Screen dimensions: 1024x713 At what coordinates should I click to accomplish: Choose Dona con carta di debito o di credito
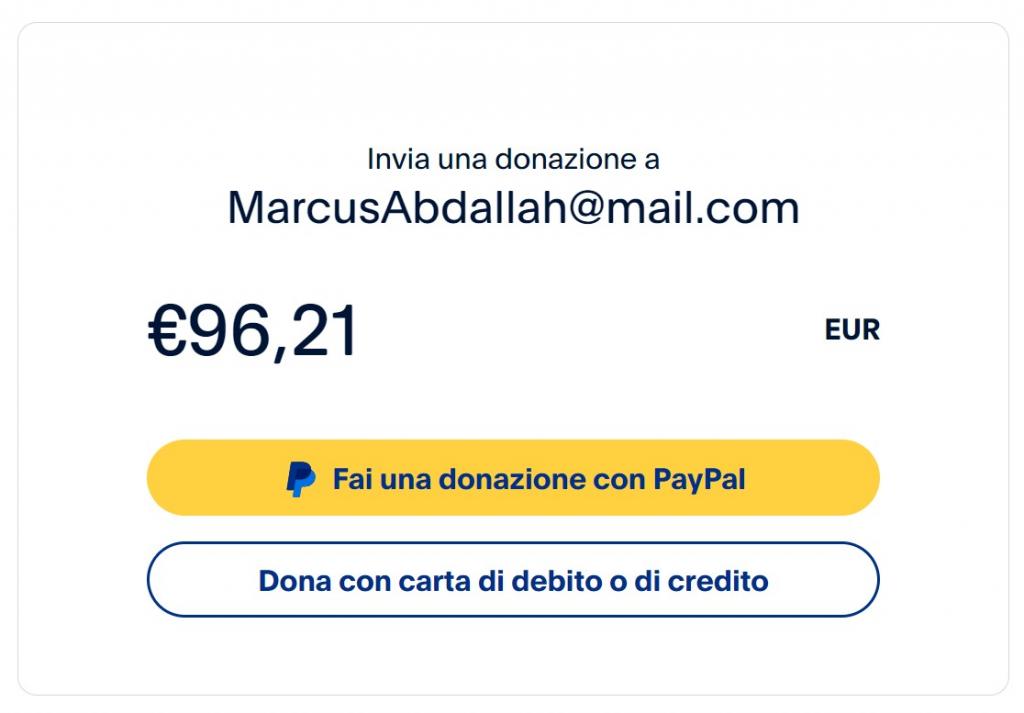513,580
